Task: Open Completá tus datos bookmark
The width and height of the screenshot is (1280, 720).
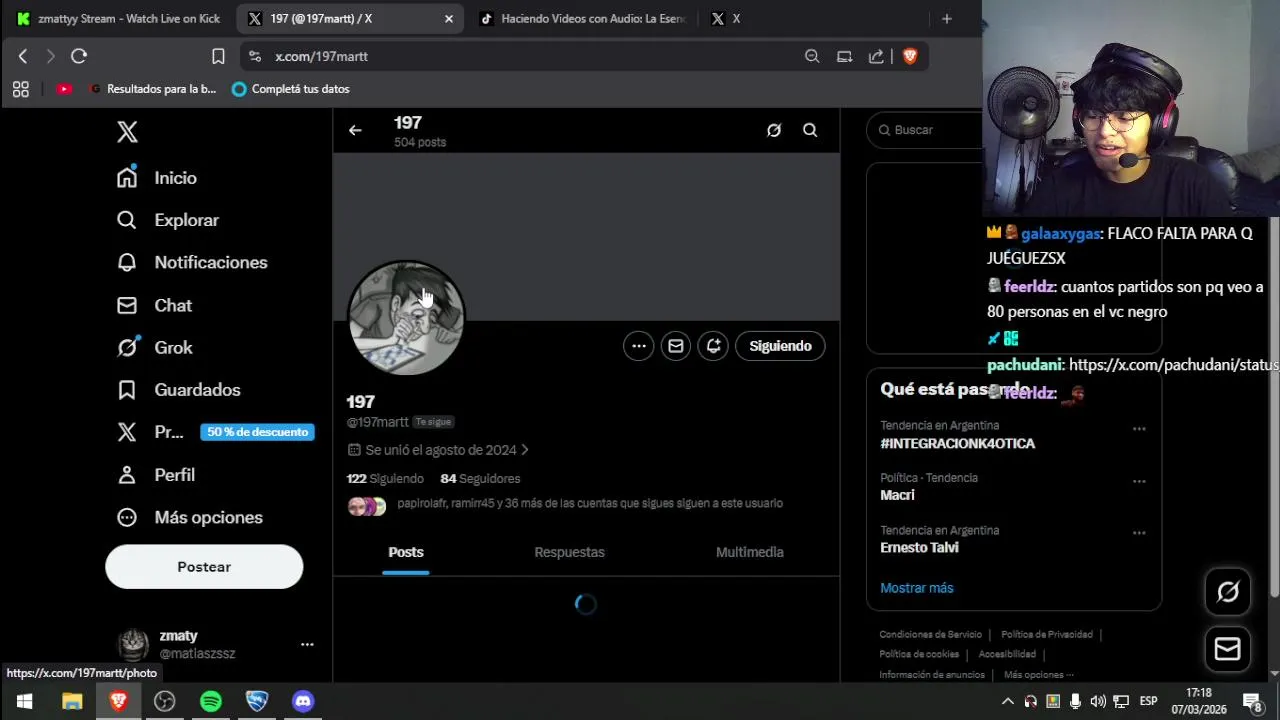Action: tap(291, 89)
